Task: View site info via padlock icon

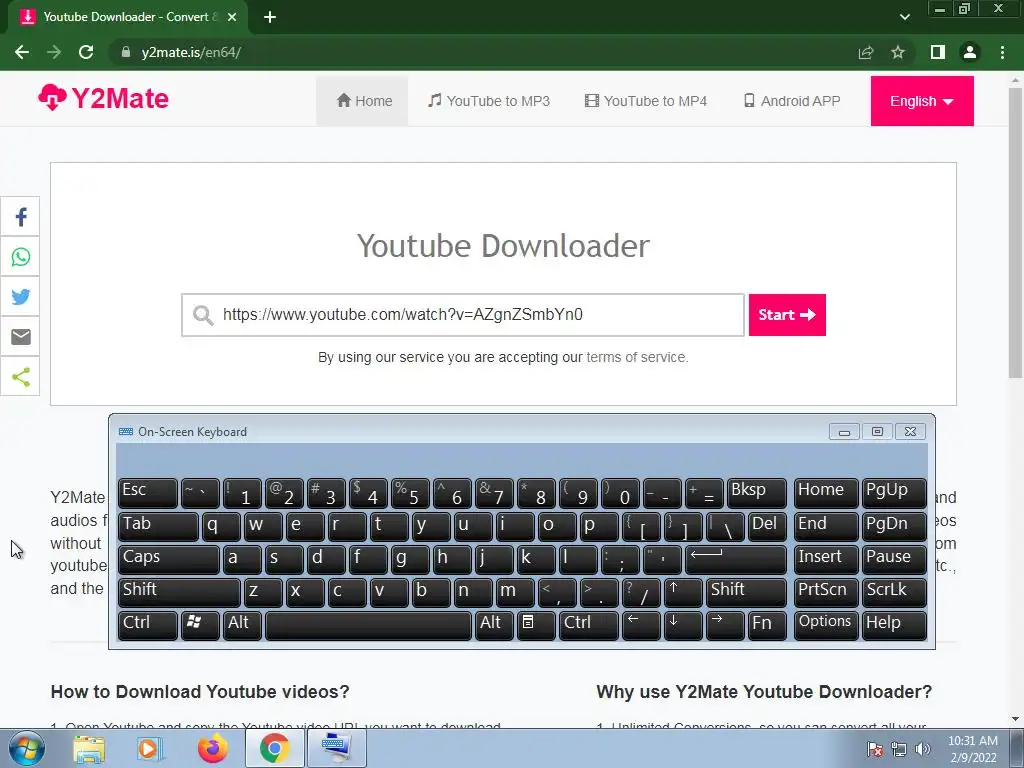Action: [x=126, y=52]
